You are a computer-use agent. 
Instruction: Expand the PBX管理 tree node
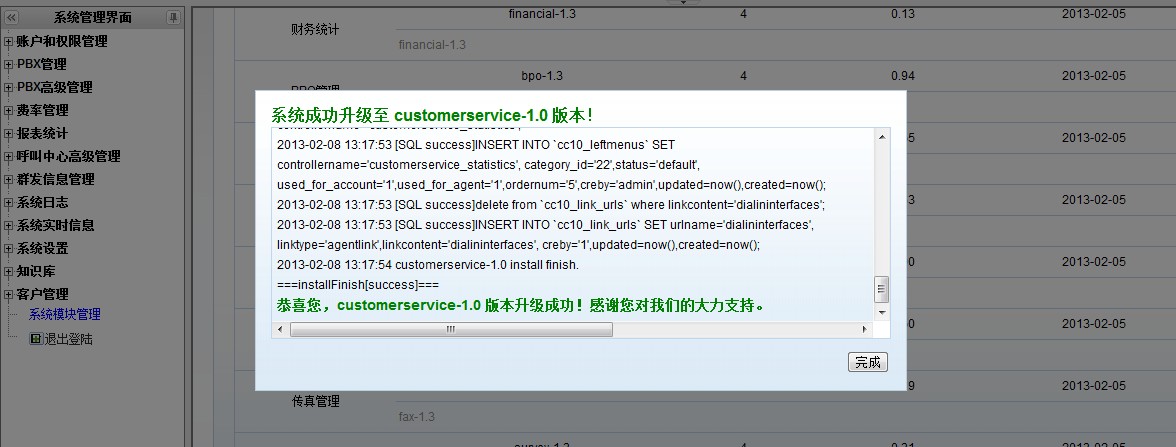pos(9,65)
